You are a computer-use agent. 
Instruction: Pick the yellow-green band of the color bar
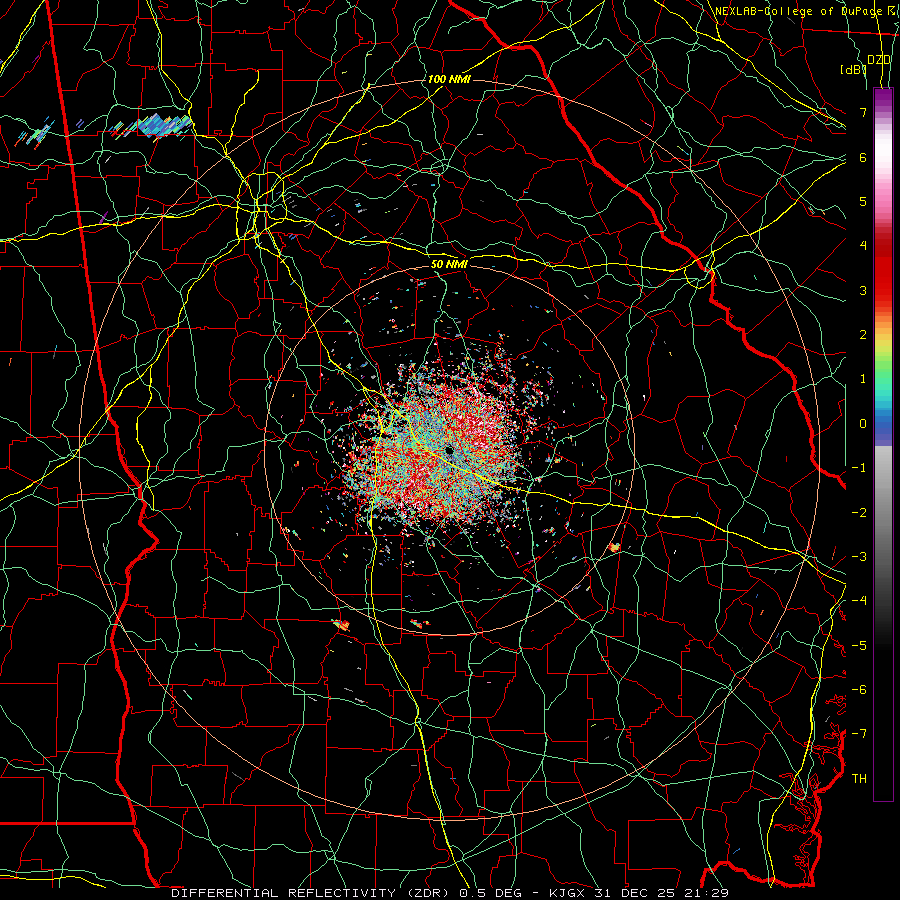click(x=883, y=350)
